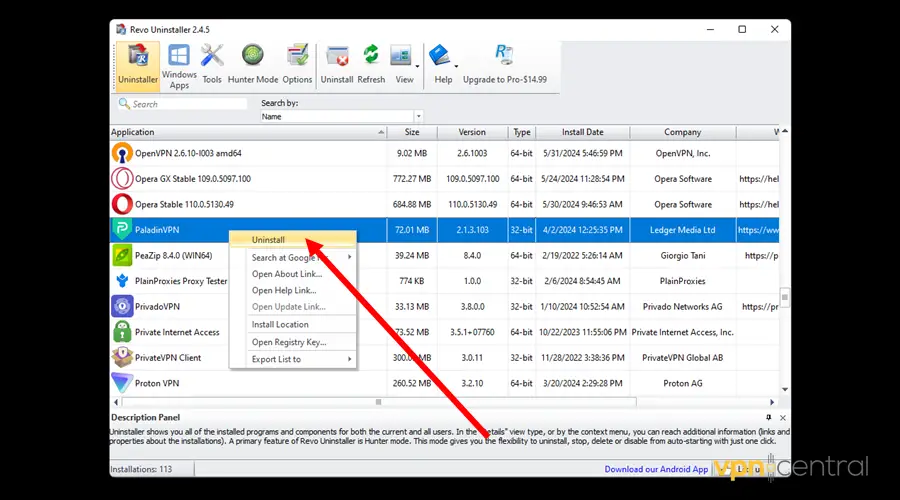Open the Search by Name dropdown

tap(418, 117)
